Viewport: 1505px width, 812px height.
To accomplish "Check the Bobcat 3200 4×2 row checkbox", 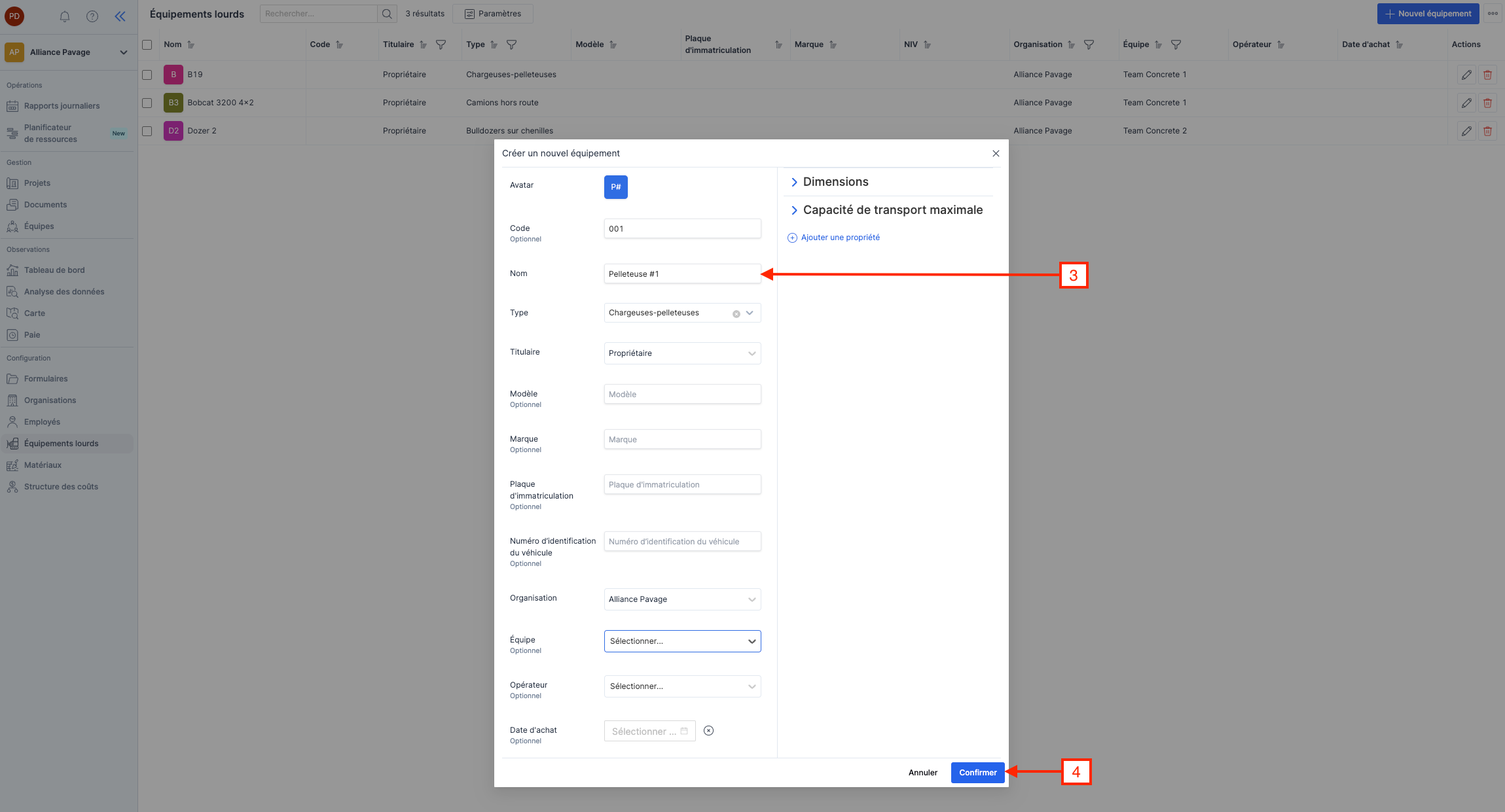I will (147, 103).
